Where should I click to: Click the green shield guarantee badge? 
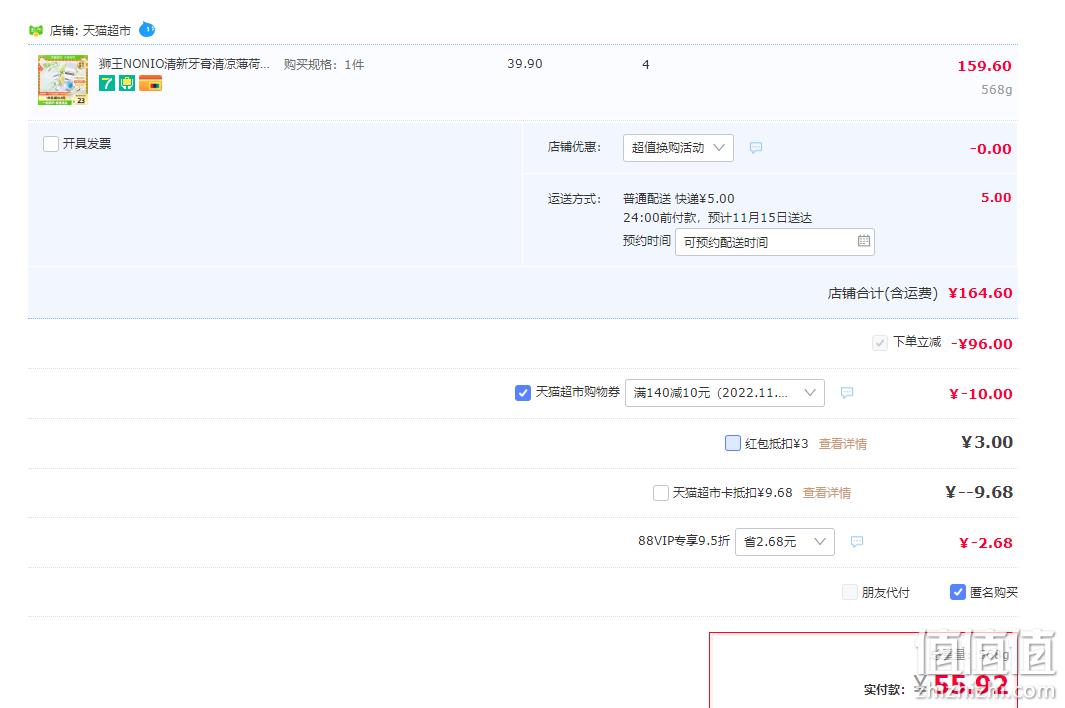pos(127,83)
